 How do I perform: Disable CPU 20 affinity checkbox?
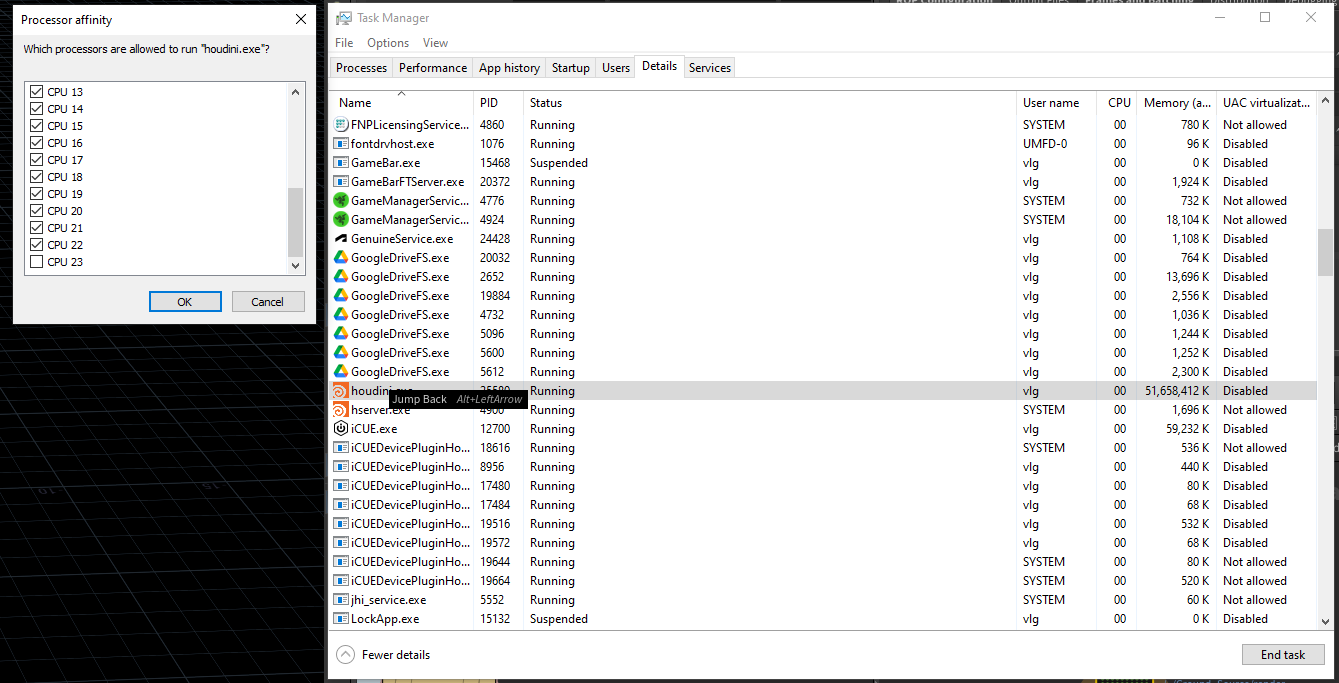point(37,211)
